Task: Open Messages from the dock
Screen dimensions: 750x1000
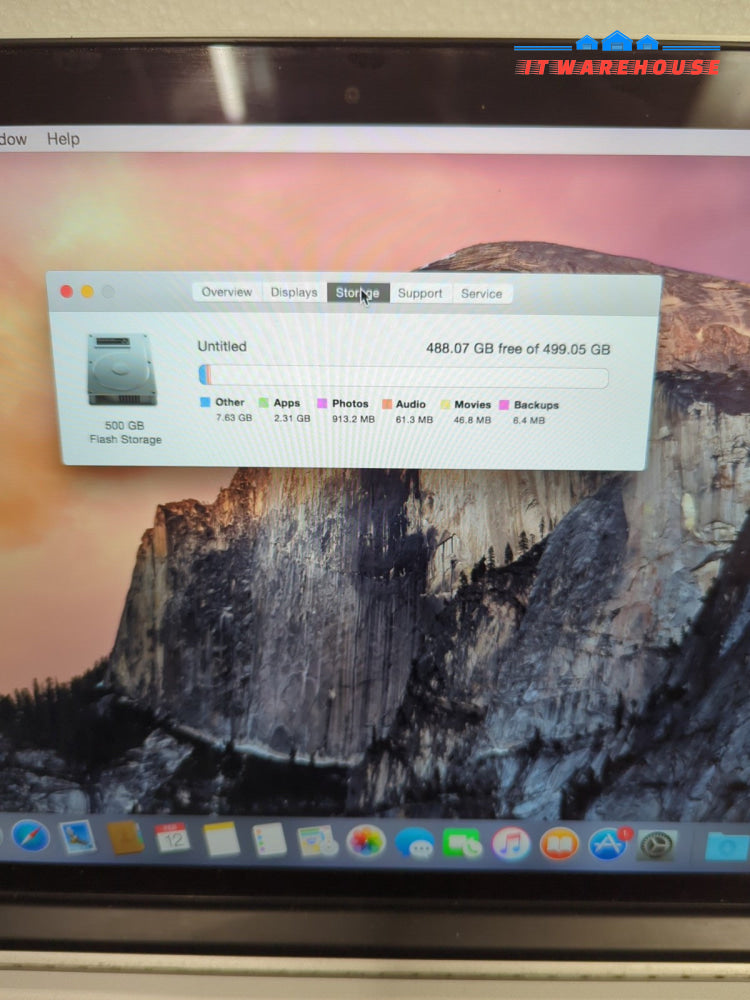Action: 414,843
